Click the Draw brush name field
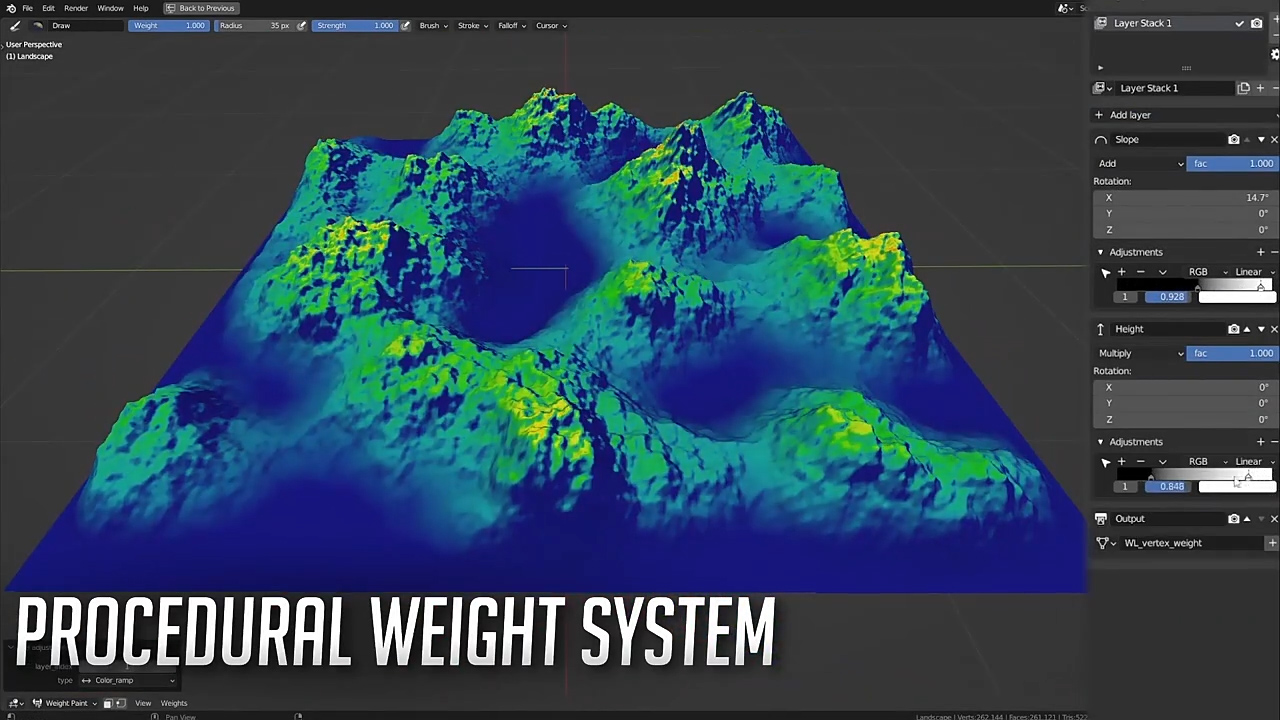The height and width of the screenshot is (720, 1280). [x=84, y=25]
